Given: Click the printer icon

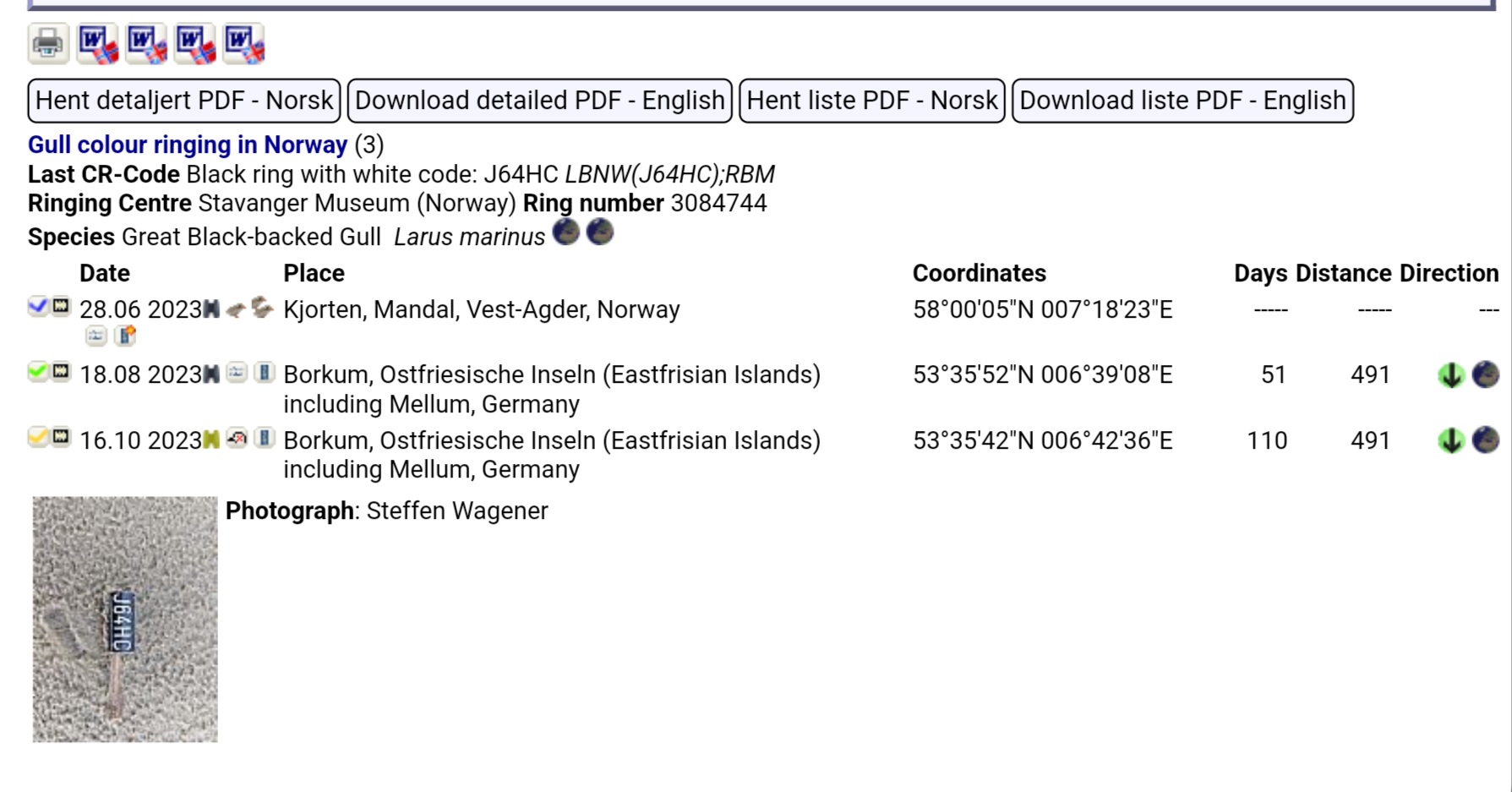Looking at the screenshot, I should click(48, 43).
